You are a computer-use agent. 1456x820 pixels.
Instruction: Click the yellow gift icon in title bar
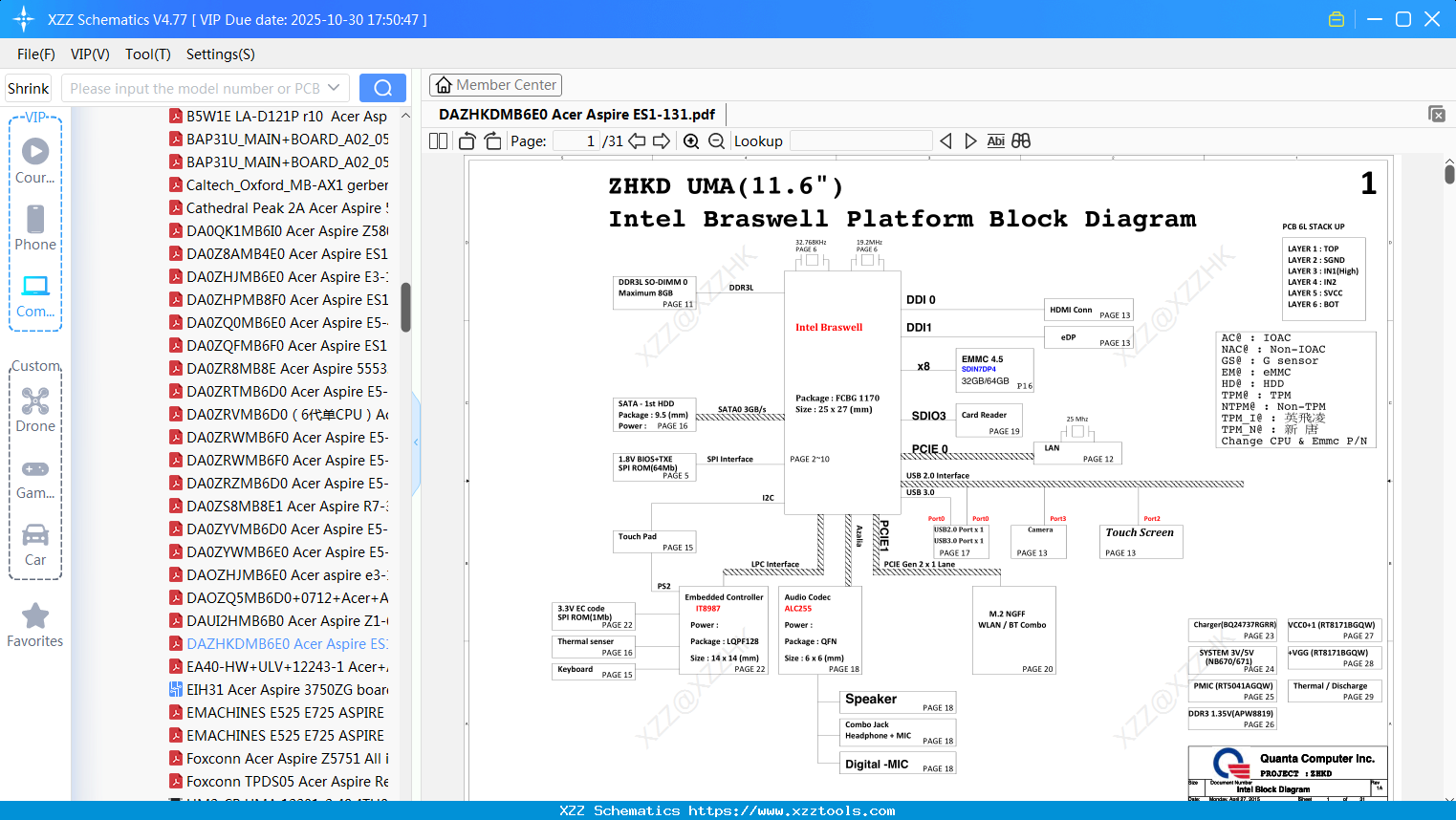[x=1336, y=19]
